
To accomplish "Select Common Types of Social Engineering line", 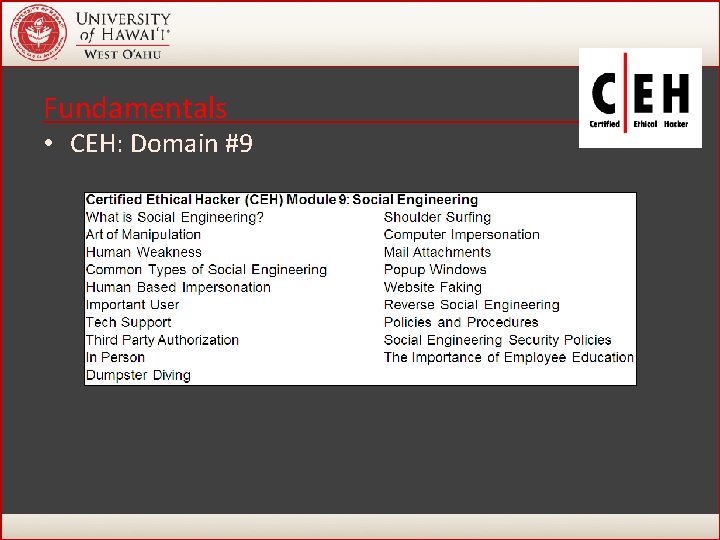I will click(207, 270).
